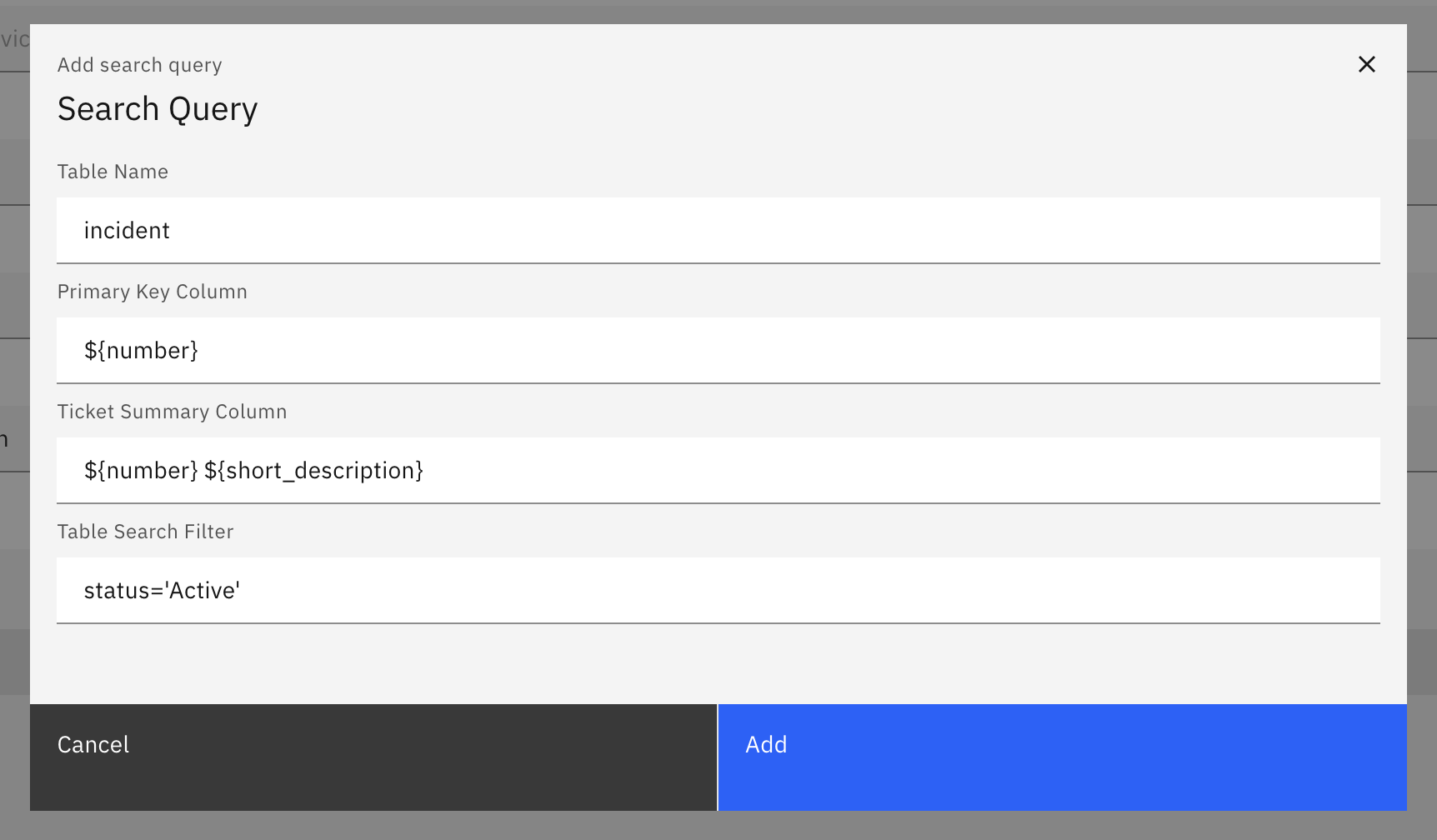
Task: Click on the ${short_description} text
Action: (313, 471)
